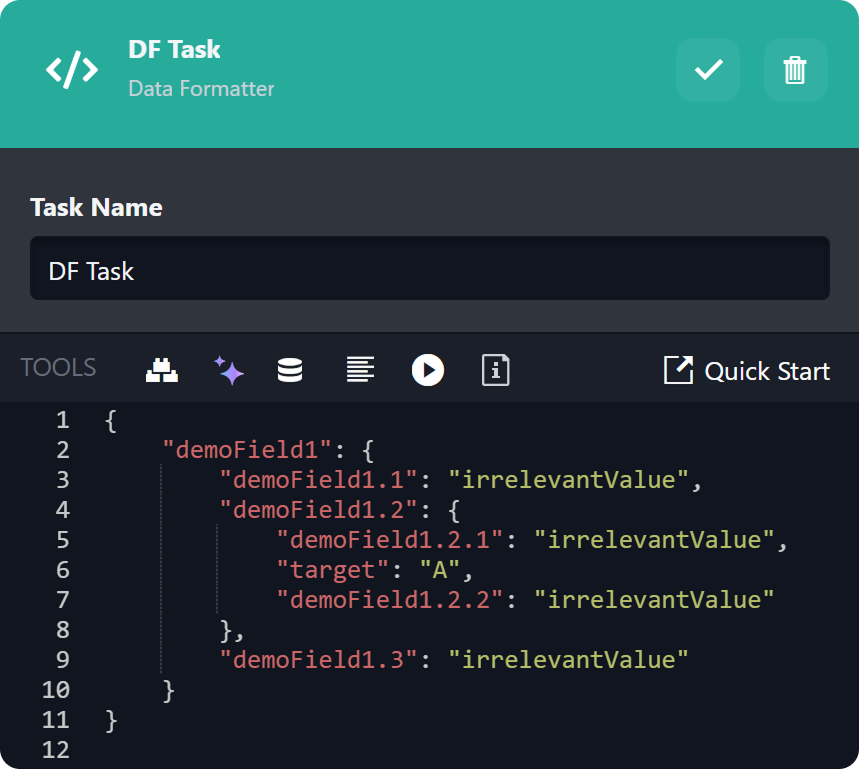Screen dimensions: 859x769
Task: Delete the DF Task with trash icon
Action: 795,70
